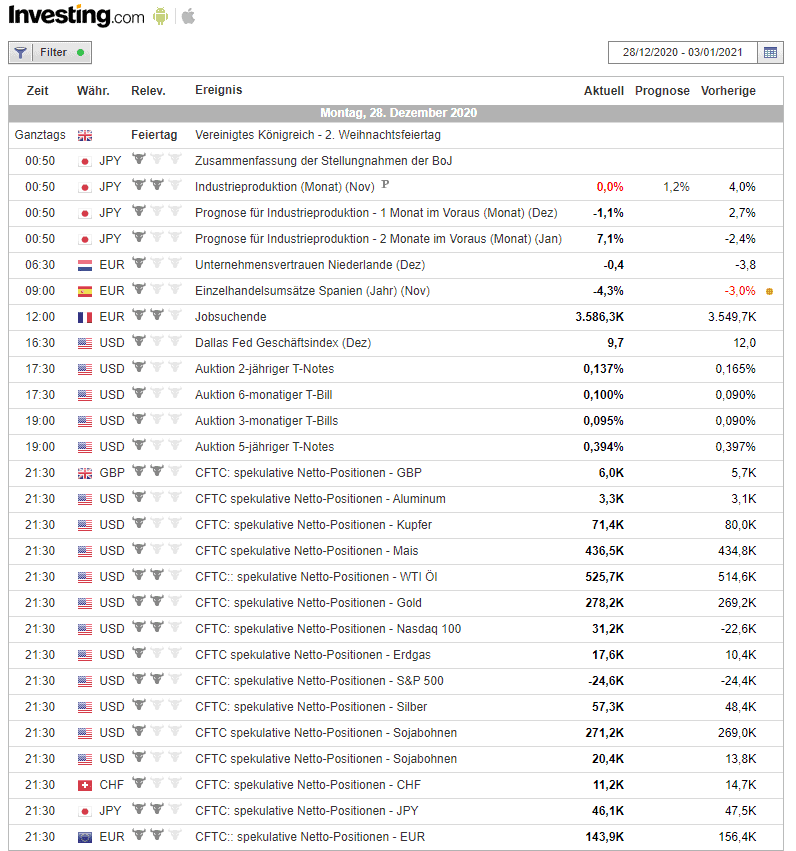796x851 pixels.
Task: Click bull relevance icons for CFTC GBP row
Action: (x=157, y=471)
